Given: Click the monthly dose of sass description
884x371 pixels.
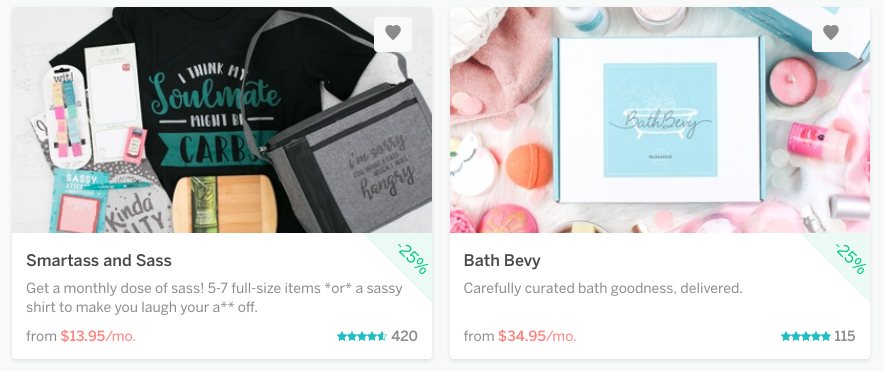Looking at the screenshot, I should point(214,298).
